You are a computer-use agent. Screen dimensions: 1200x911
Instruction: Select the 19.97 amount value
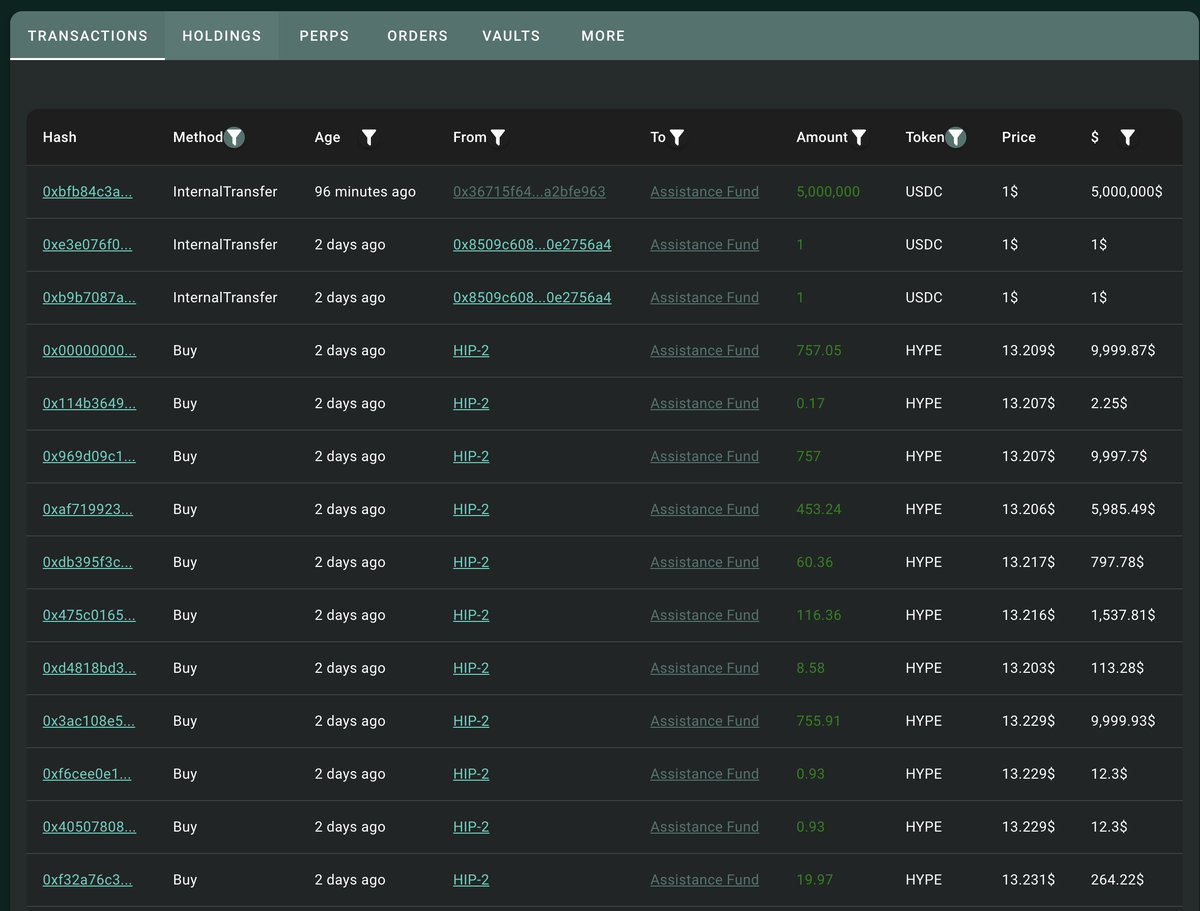[815, 881]
